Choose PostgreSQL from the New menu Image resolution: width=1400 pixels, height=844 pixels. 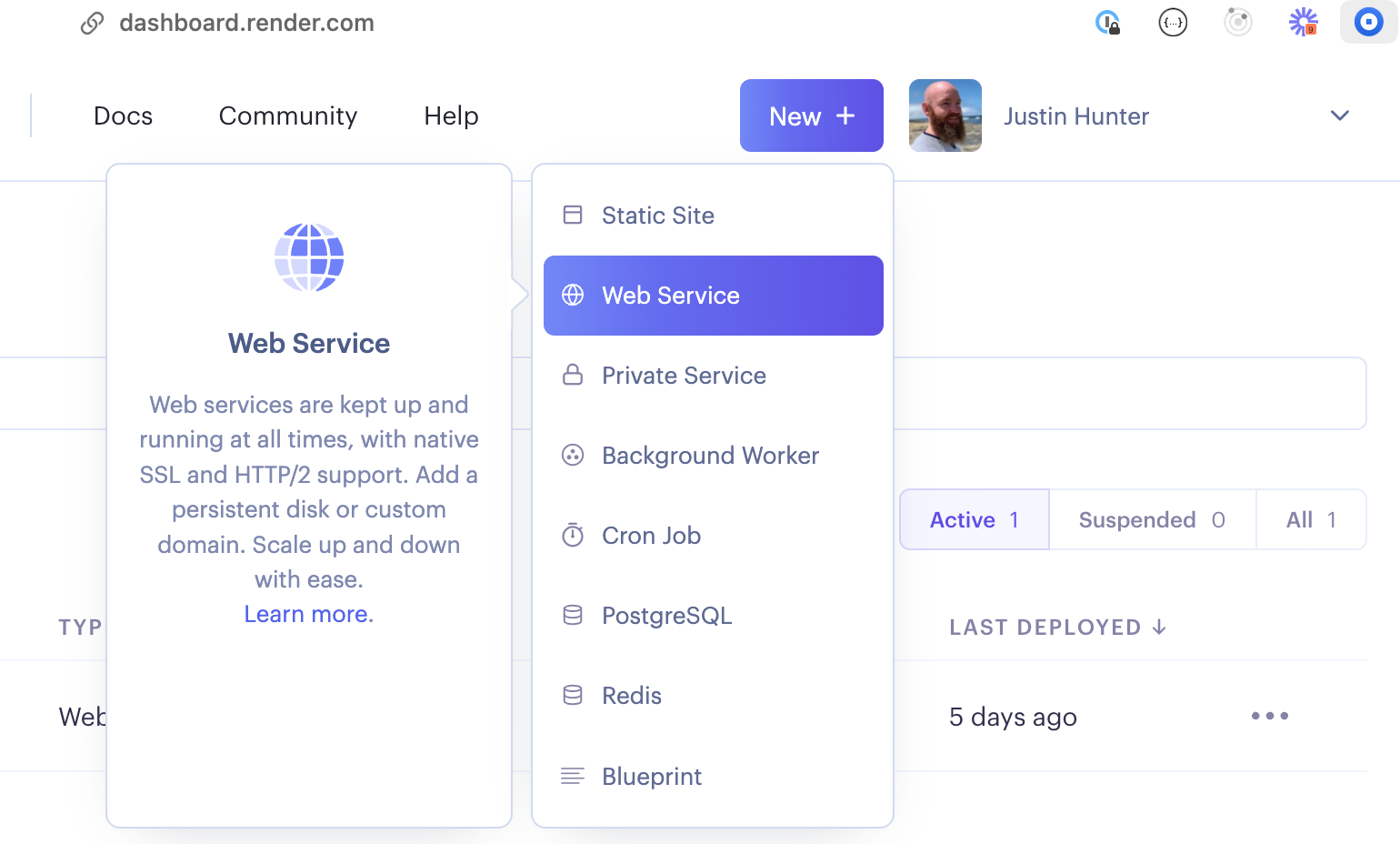click(714, 616)
